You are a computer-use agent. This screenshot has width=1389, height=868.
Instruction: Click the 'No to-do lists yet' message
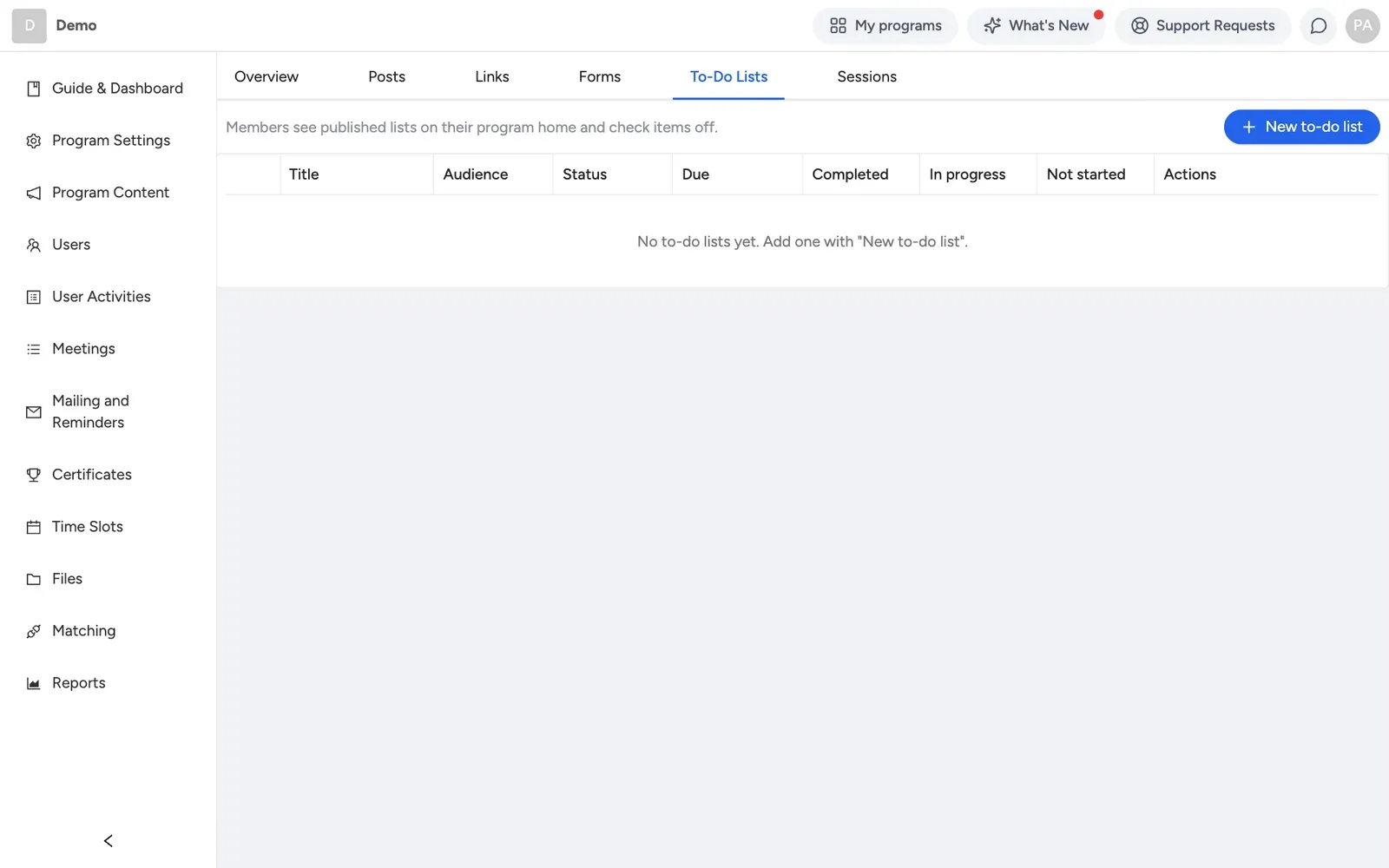click(x=802, y=241)
